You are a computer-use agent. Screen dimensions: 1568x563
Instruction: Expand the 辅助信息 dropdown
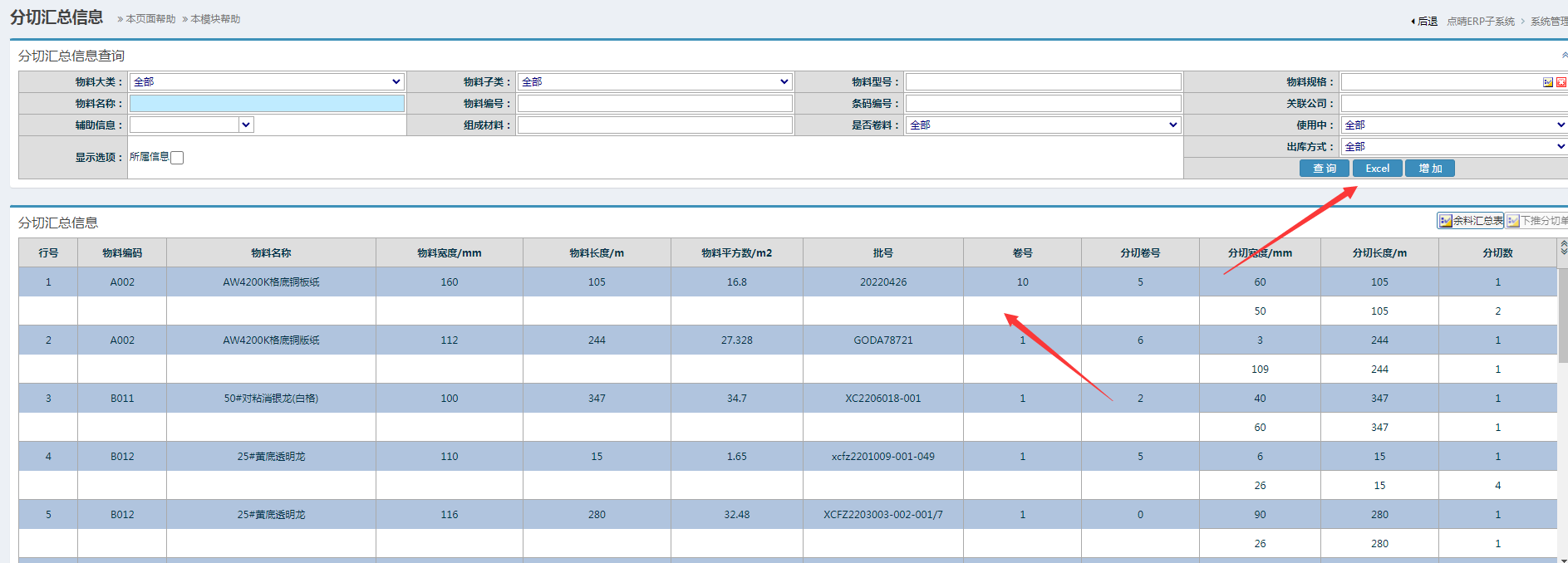[x=192, y=125]
